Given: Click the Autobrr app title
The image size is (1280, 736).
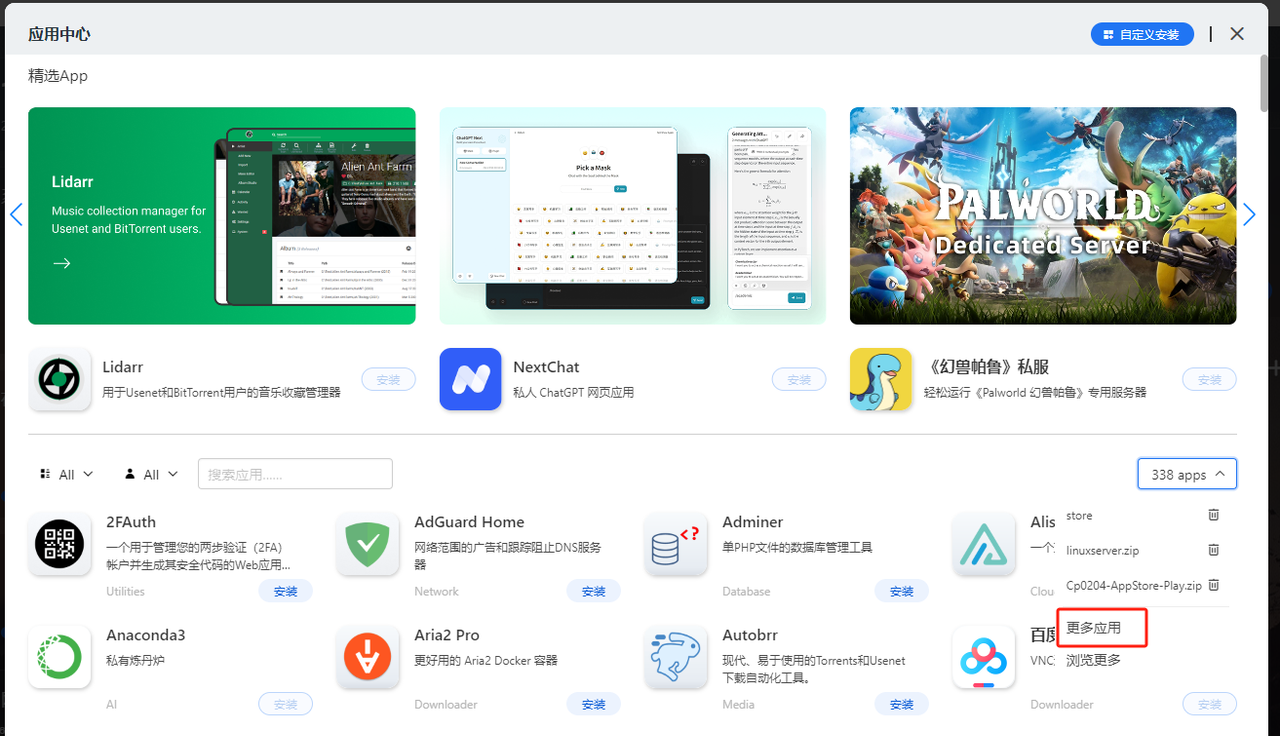Looking at the screenshot, I should coord(750,635).
